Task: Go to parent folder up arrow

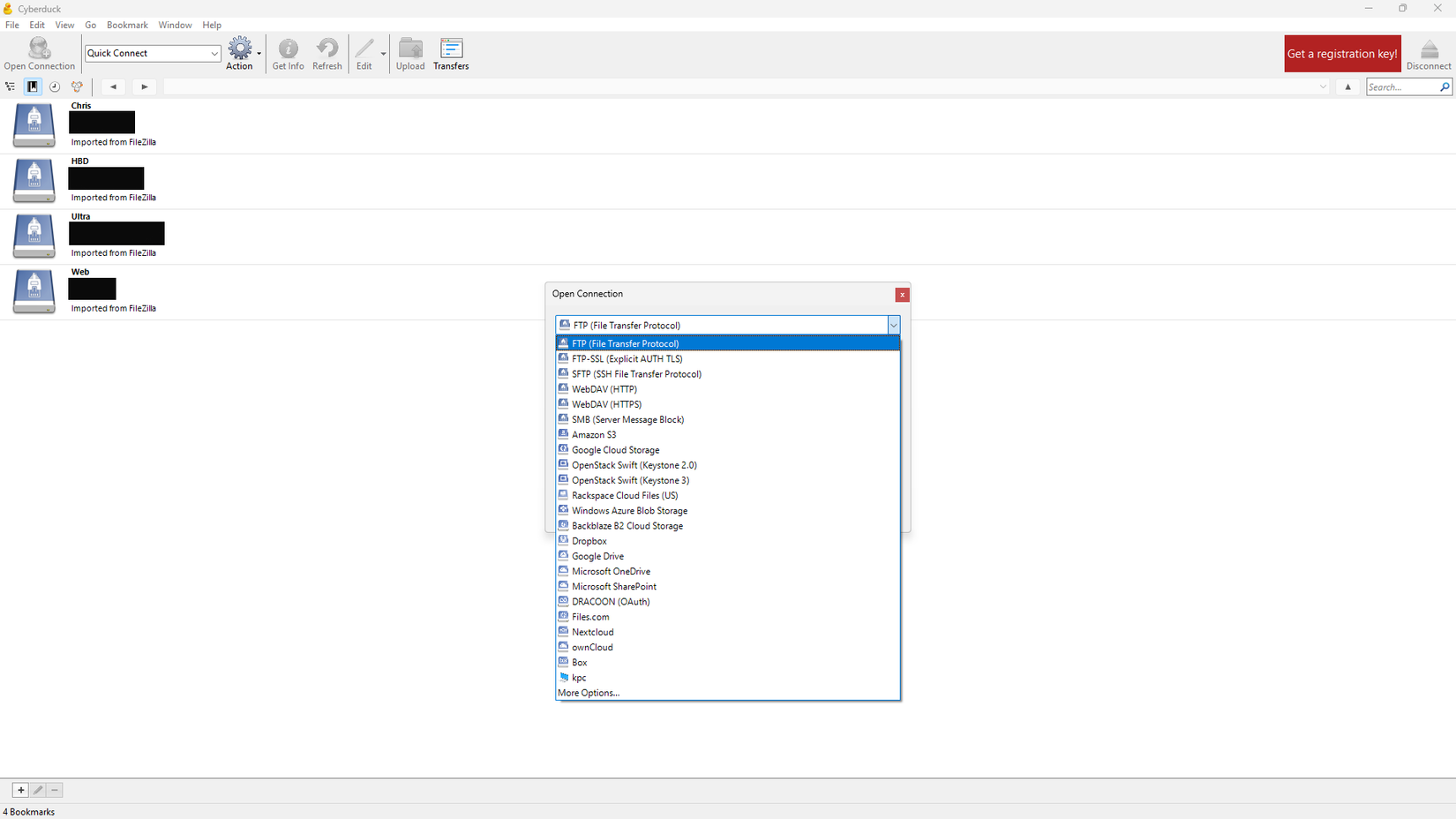Action: pyautogui.click(x=1347, y=86)
